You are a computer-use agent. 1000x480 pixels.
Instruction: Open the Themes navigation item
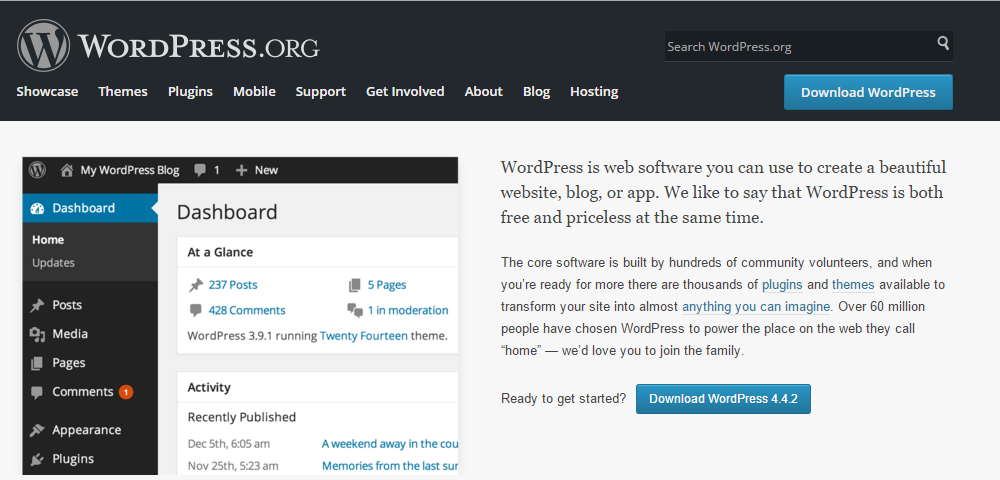[x=123, y=92]
